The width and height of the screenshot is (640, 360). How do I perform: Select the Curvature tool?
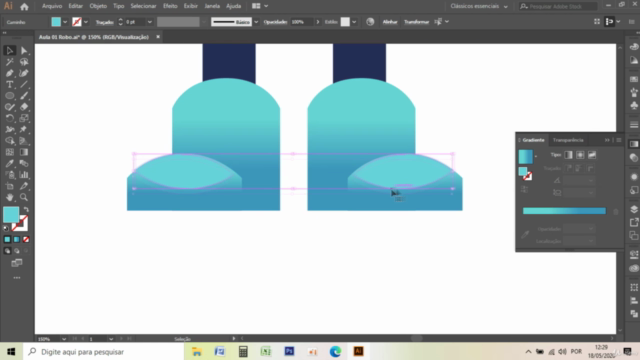24,73
